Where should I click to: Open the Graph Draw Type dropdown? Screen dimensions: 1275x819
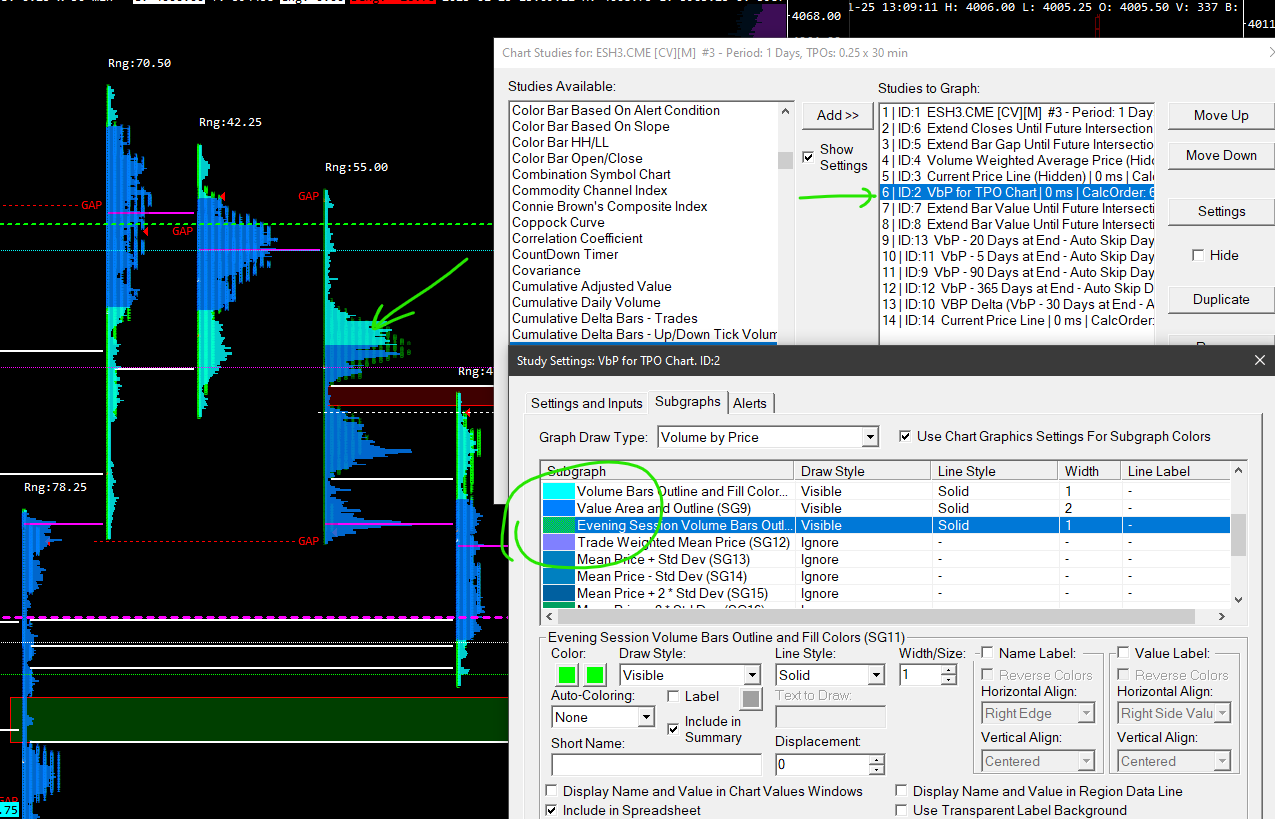point(869,437)
